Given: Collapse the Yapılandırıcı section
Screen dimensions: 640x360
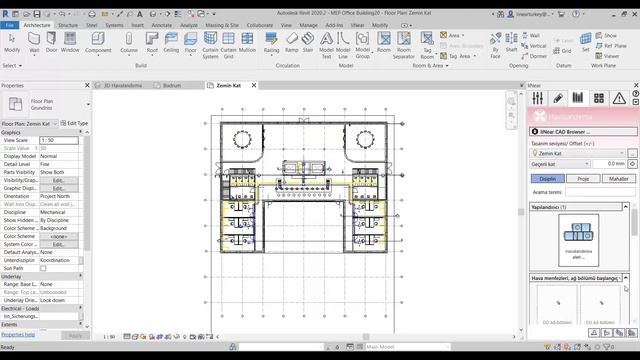Looking at the screenshot, I should click(625, 207).
